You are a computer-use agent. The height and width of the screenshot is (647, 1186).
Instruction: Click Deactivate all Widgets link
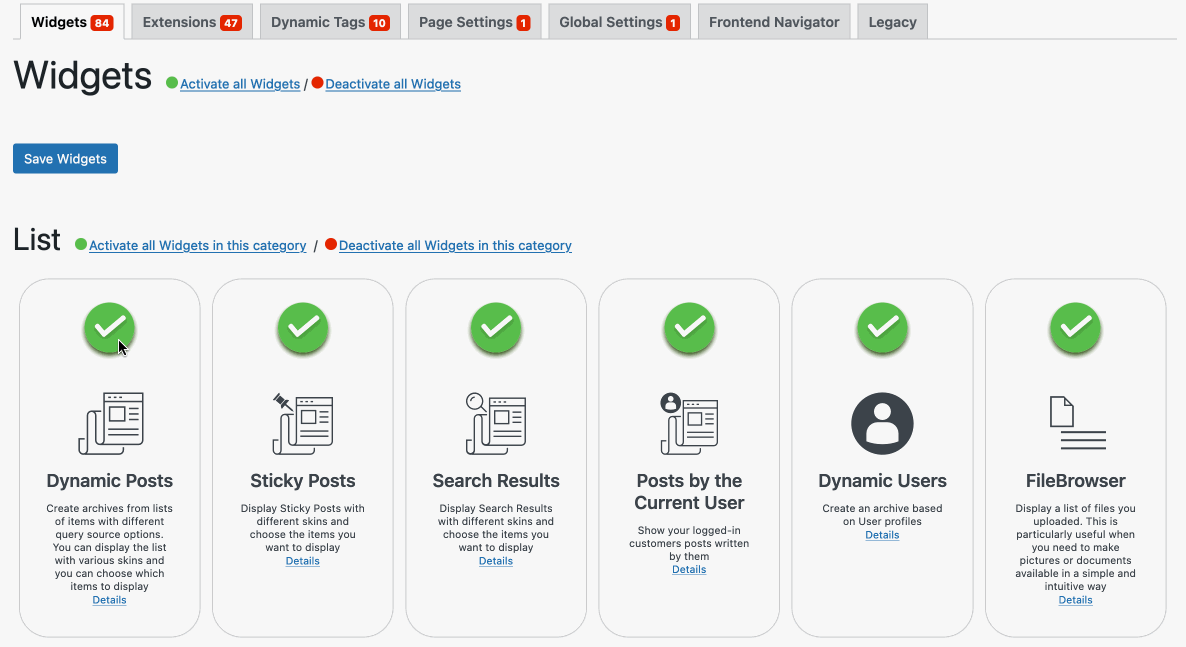click(x=393, y=84)
